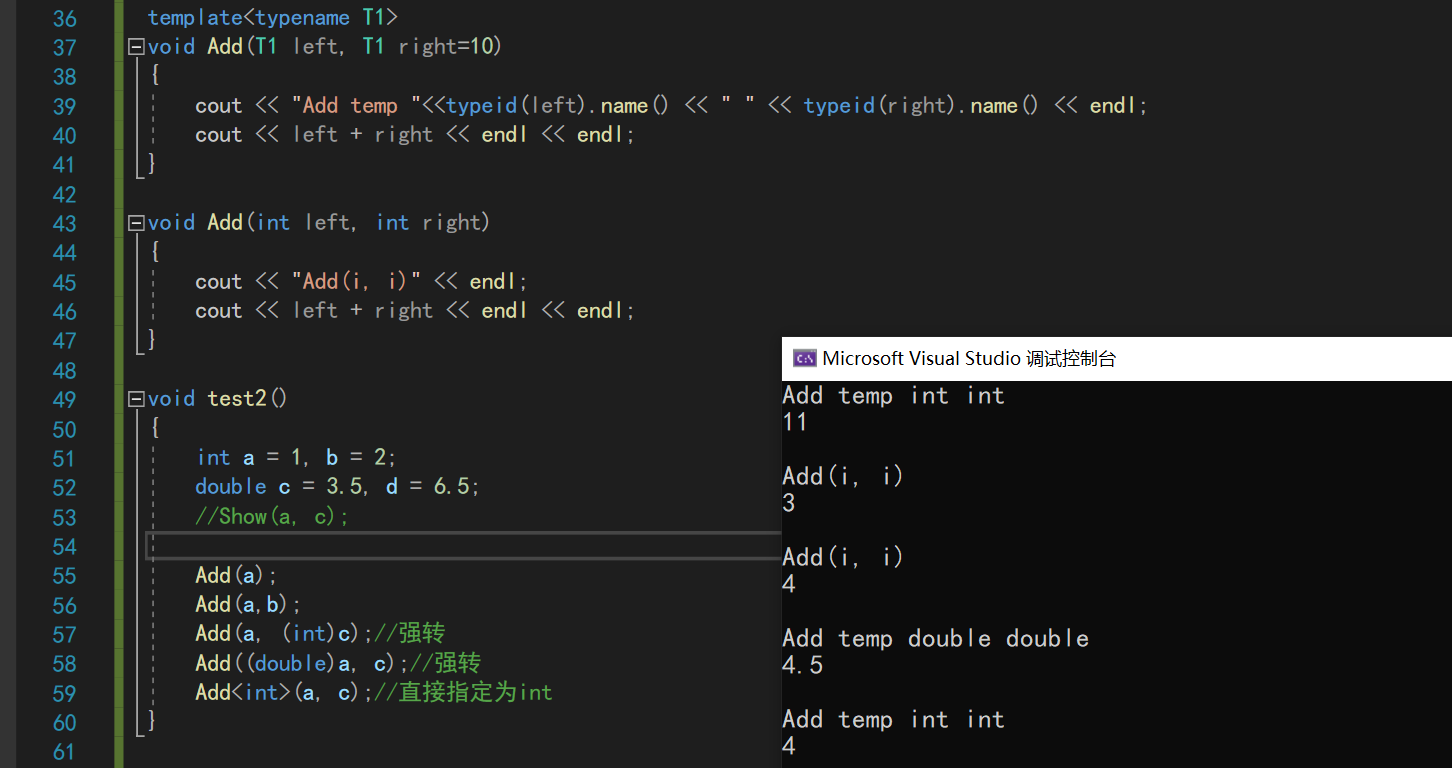Click line number 36 in the margin

(64, 18)
